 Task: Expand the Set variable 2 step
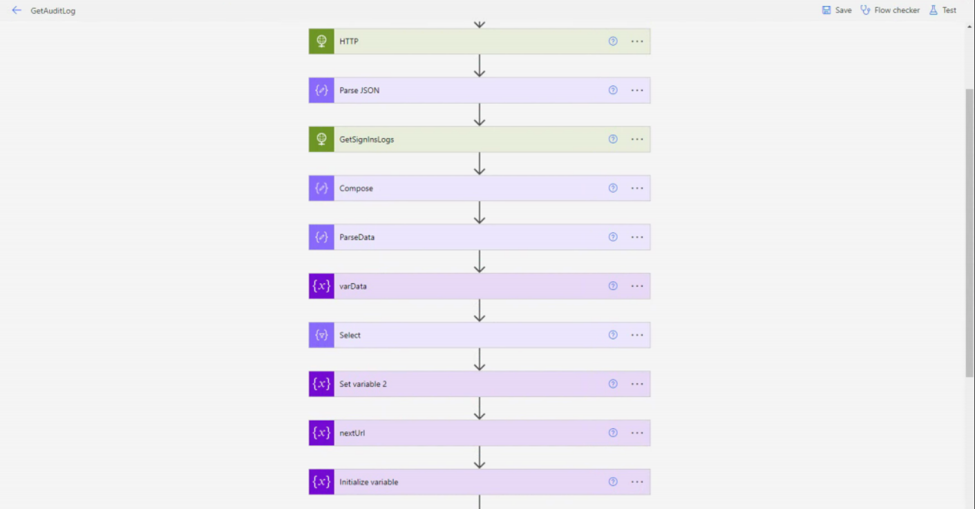(x=460, y=384)
